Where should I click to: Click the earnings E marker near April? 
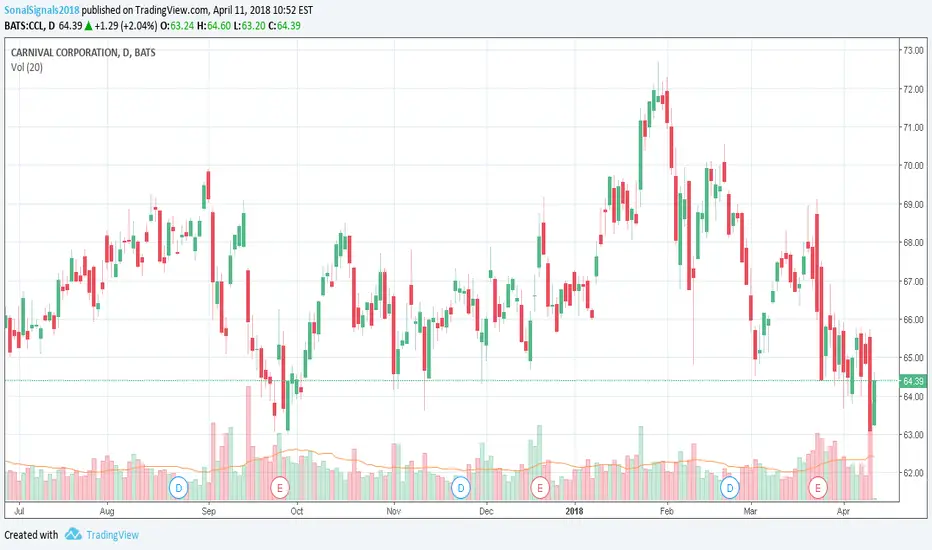click(x=818, y=488)
